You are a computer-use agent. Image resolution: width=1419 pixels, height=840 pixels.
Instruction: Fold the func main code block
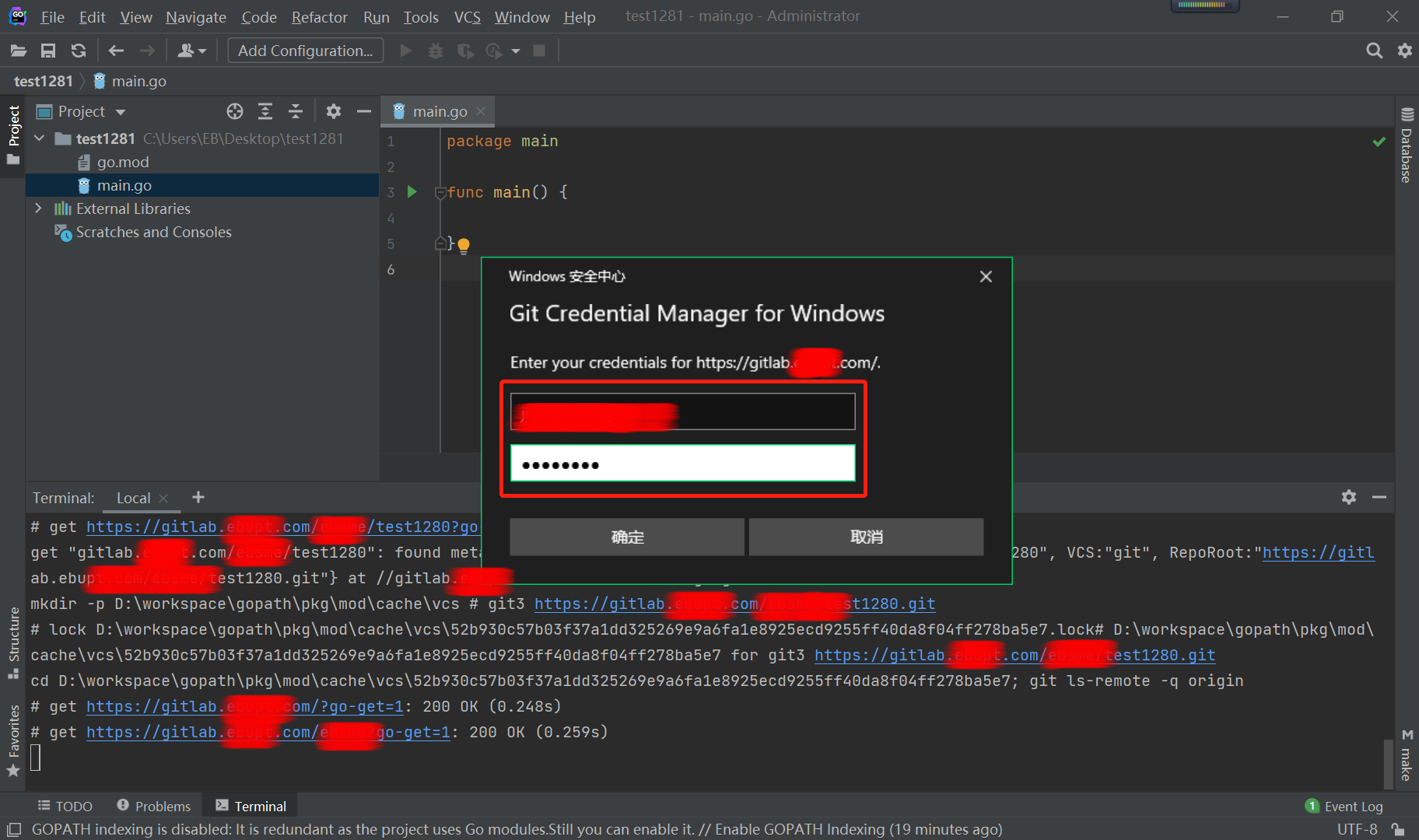click(x=440, y=192)
